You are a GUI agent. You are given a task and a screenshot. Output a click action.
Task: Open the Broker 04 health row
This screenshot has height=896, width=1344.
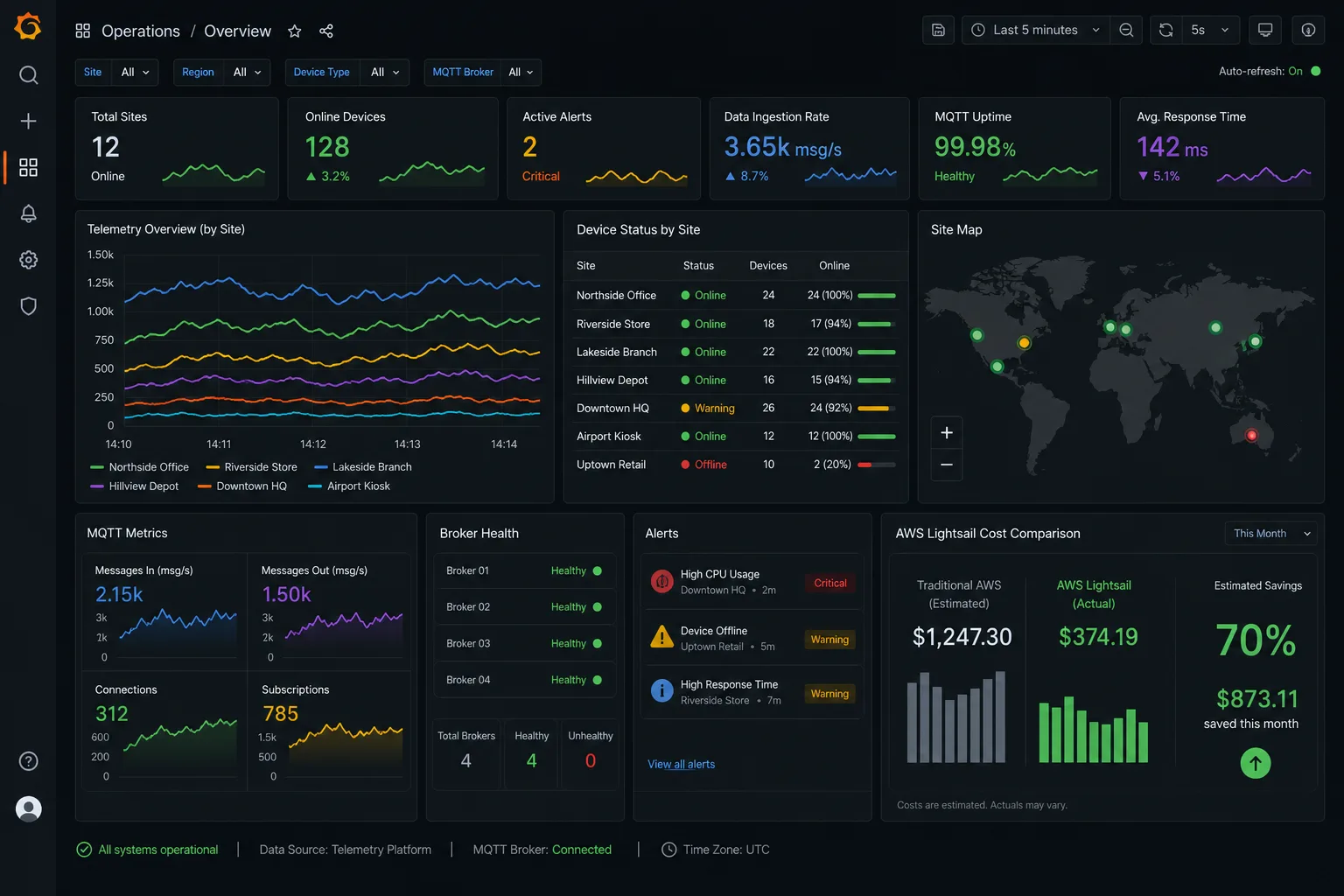click(525, 680)
